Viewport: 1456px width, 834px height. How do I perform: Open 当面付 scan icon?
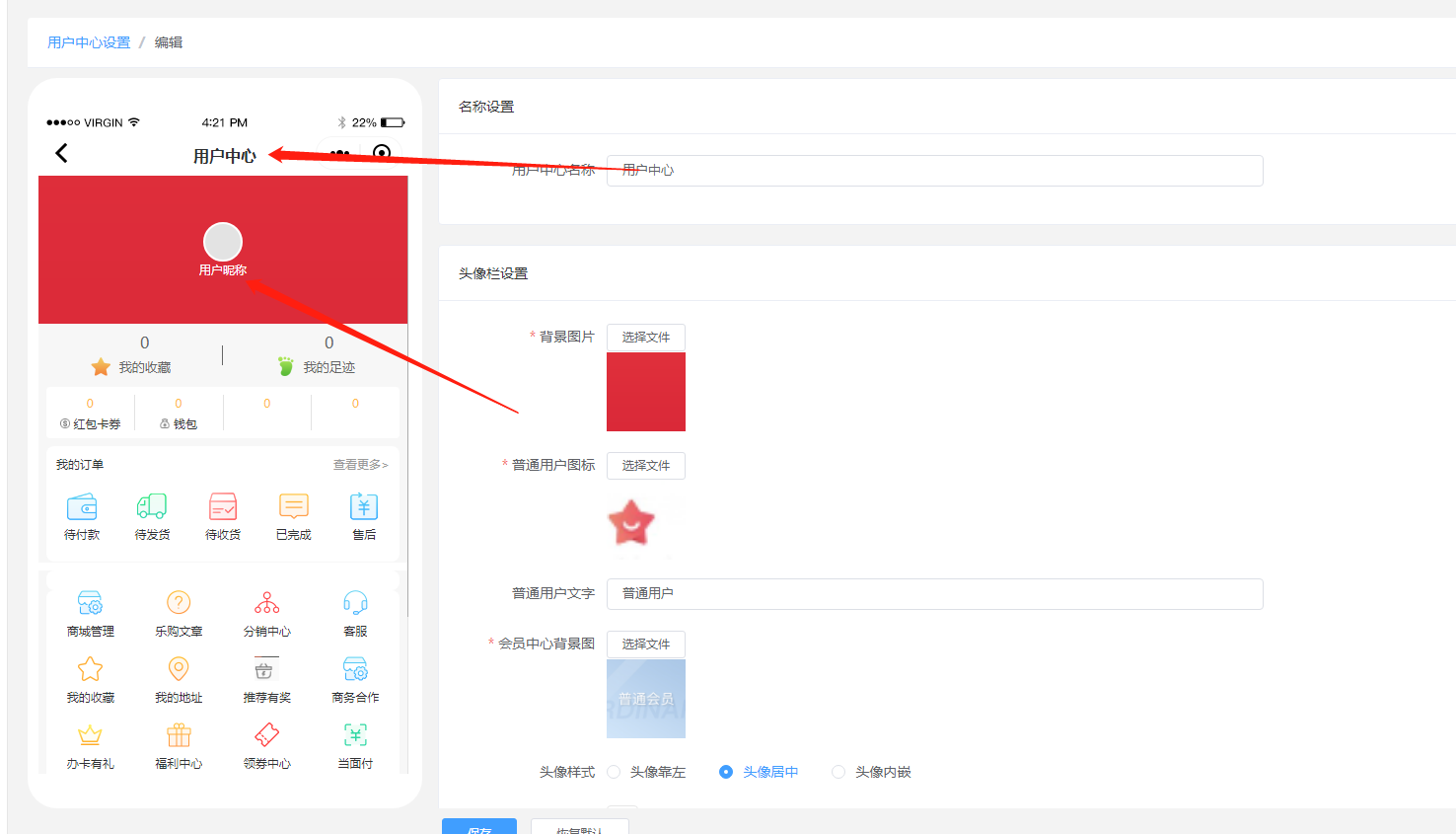pos(355,735)
